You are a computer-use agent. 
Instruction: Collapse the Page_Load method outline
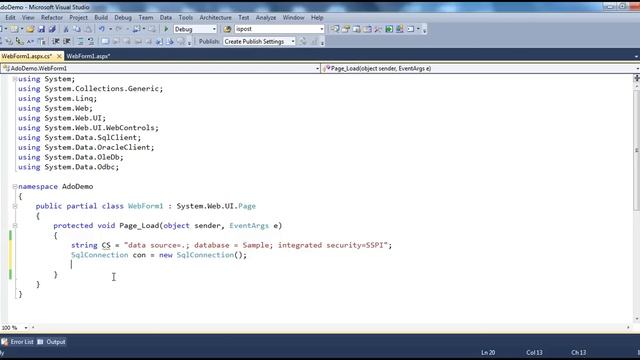(x=15, y=225)
